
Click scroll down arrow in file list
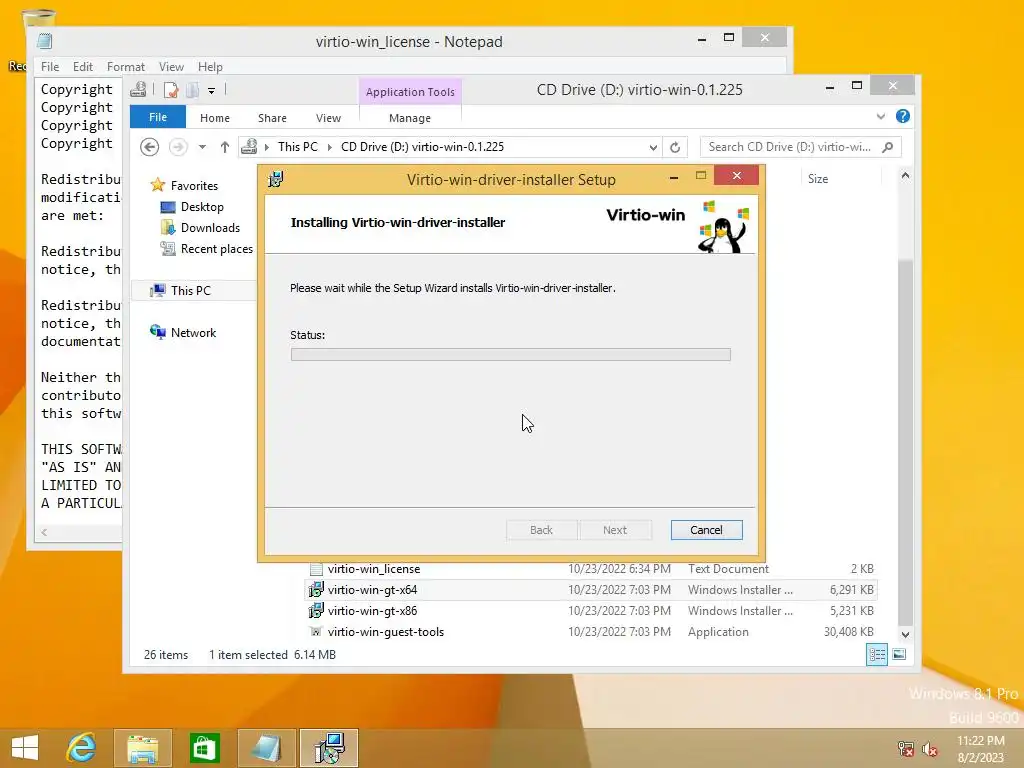tap(905, 634)
